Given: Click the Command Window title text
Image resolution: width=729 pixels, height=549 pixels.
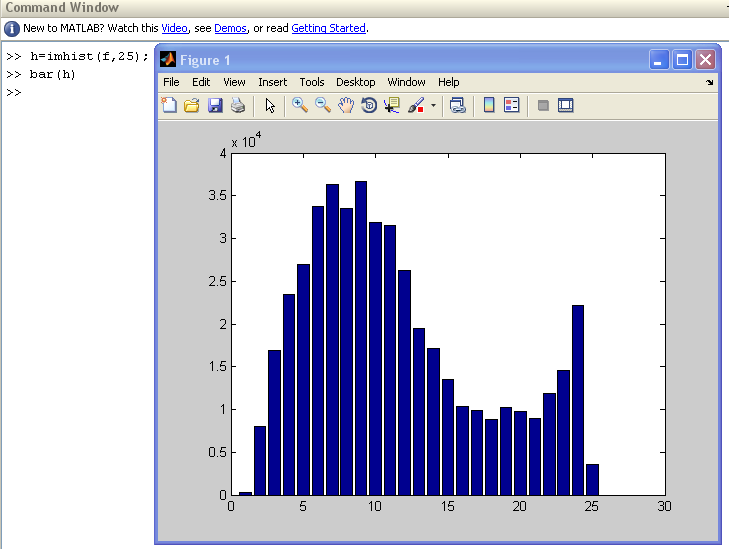Looking at the screenshot, I should pyautogui.click(x=62, y=8).
